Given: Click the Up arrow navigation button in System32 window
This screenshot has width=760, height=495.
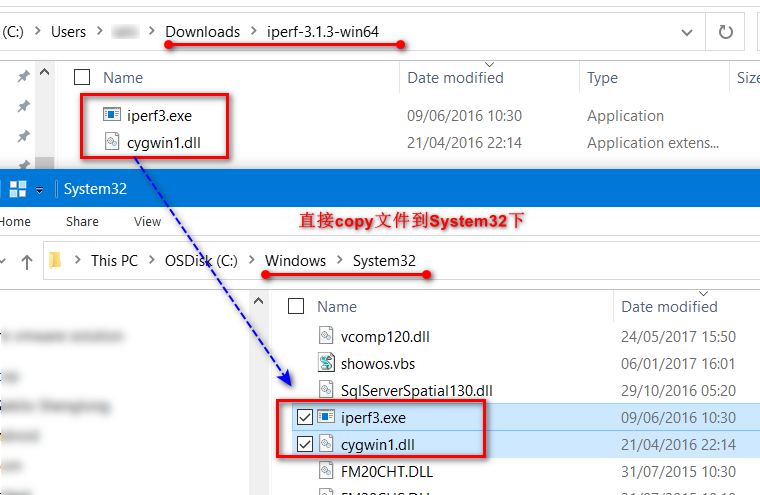Looking at the screenshot, I should coord(27,262).
